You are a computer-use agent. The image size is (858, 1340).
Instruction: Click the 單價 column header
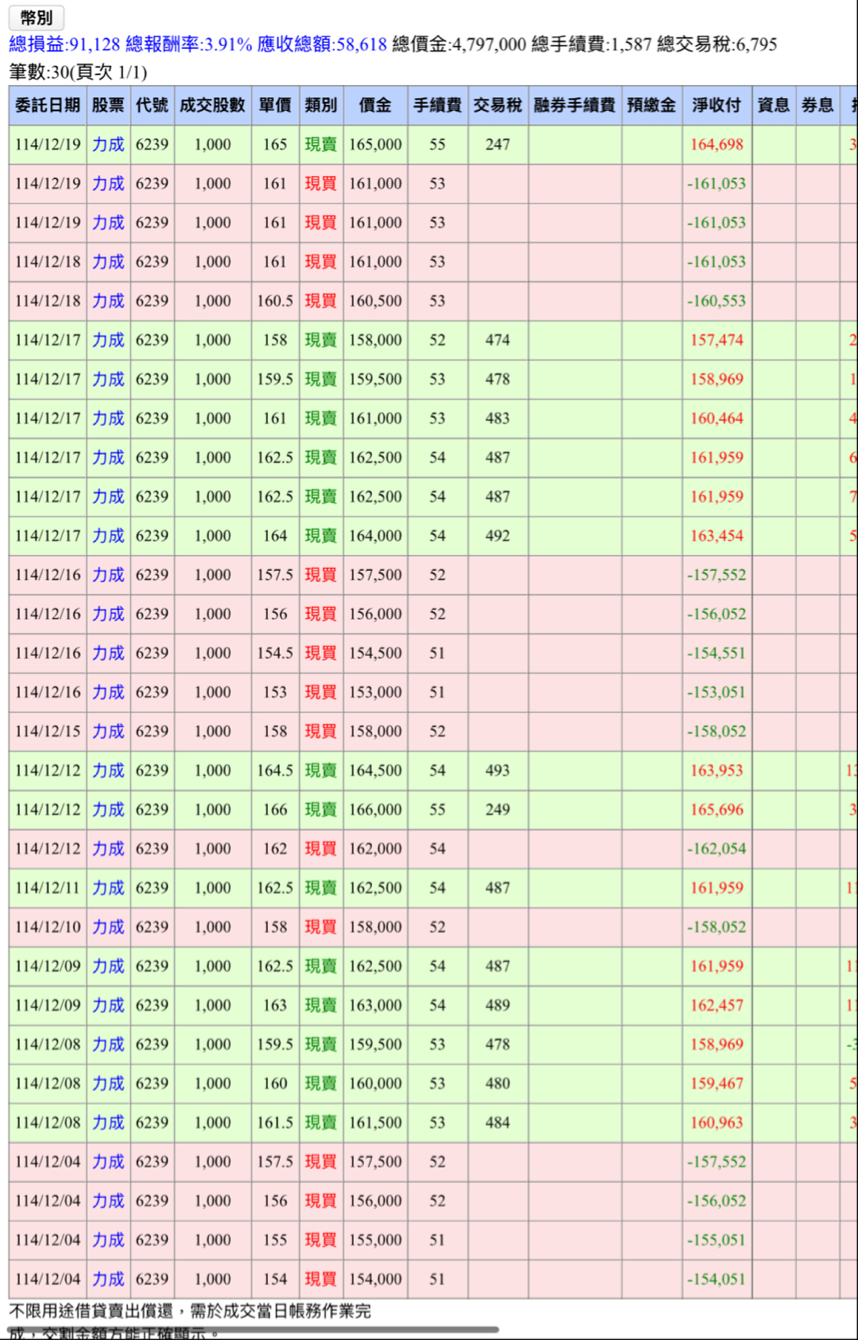point(275,105)
